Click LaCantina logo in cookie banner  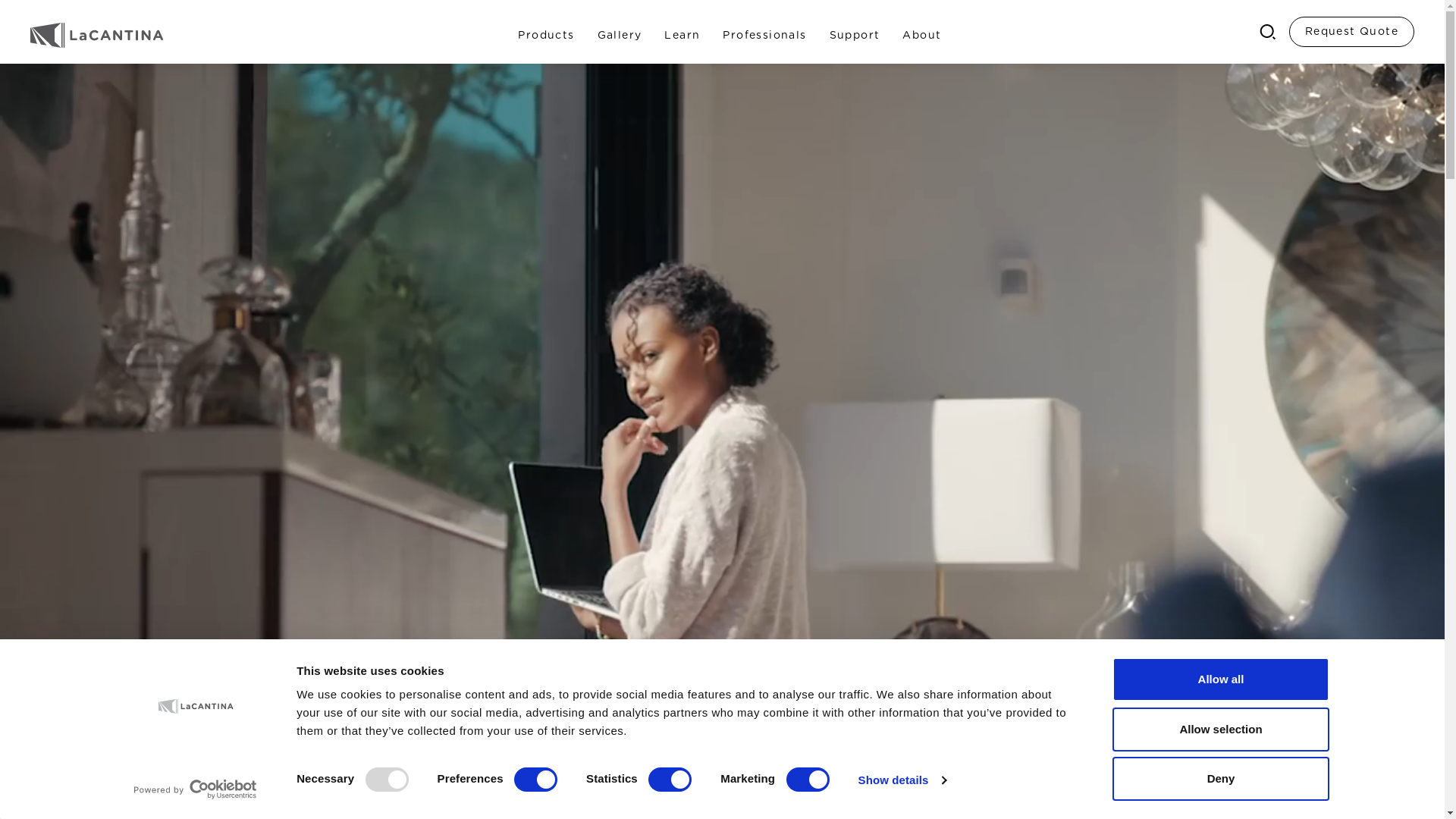196,706
